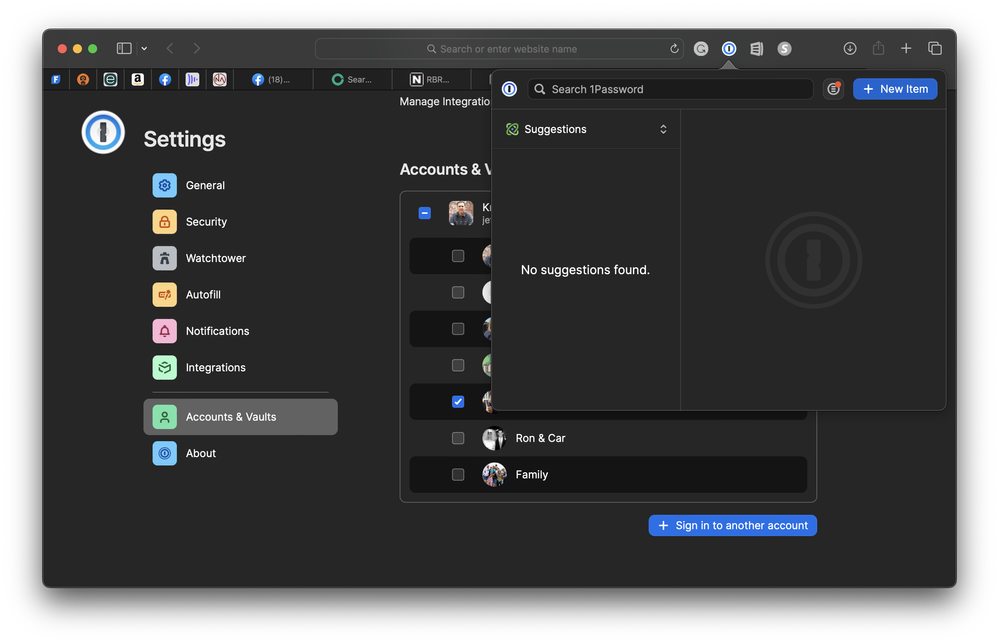Image resolution: width=999 pixels, height=644 pixels.
Task: Click the Safari address bar
Action: point(500,48)
